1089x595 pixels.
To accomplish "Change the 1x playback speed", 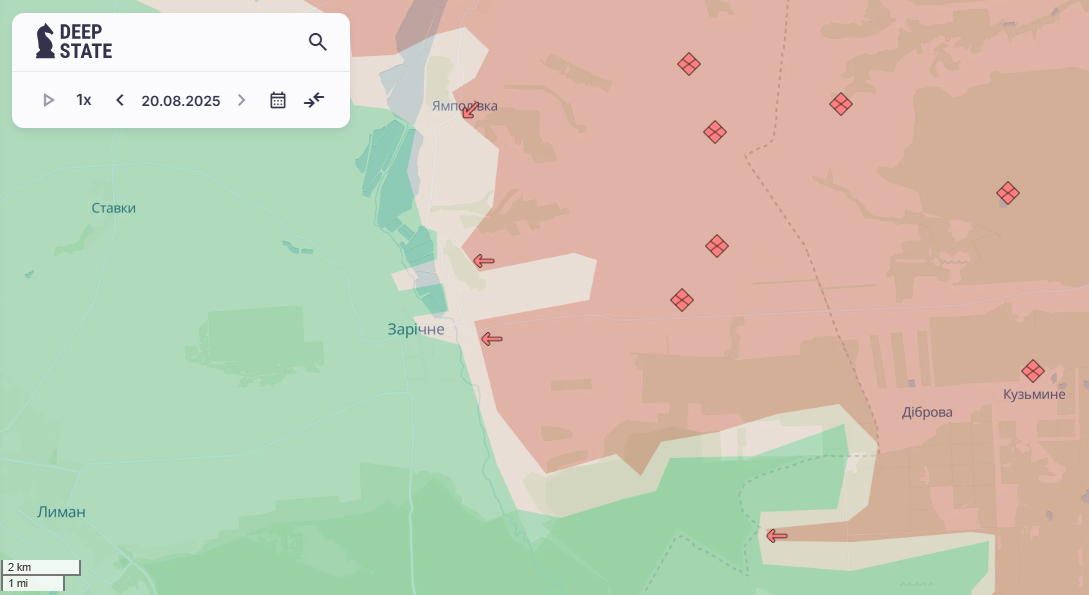I will 84,100.
